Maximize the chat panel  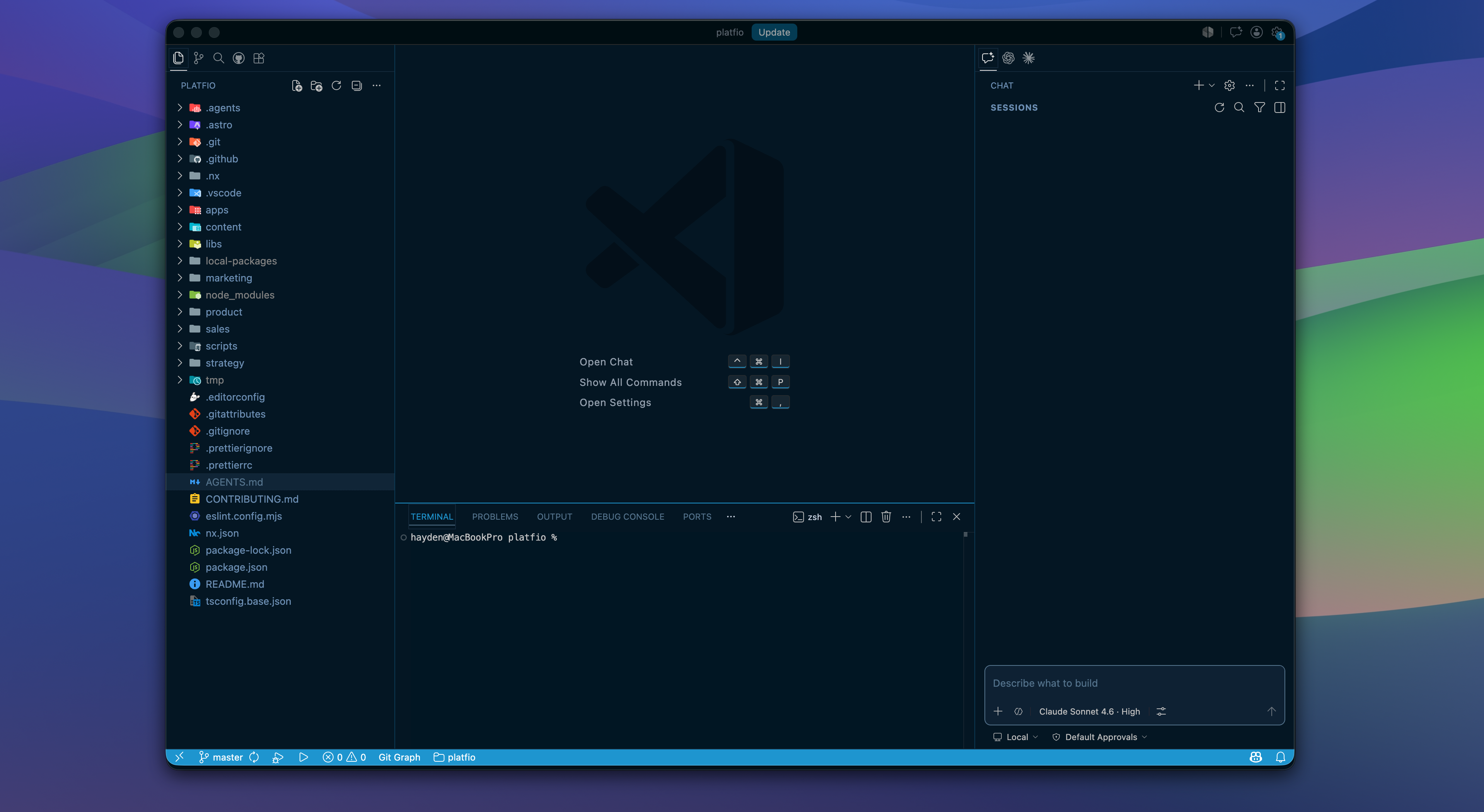tap(1279, 86)
